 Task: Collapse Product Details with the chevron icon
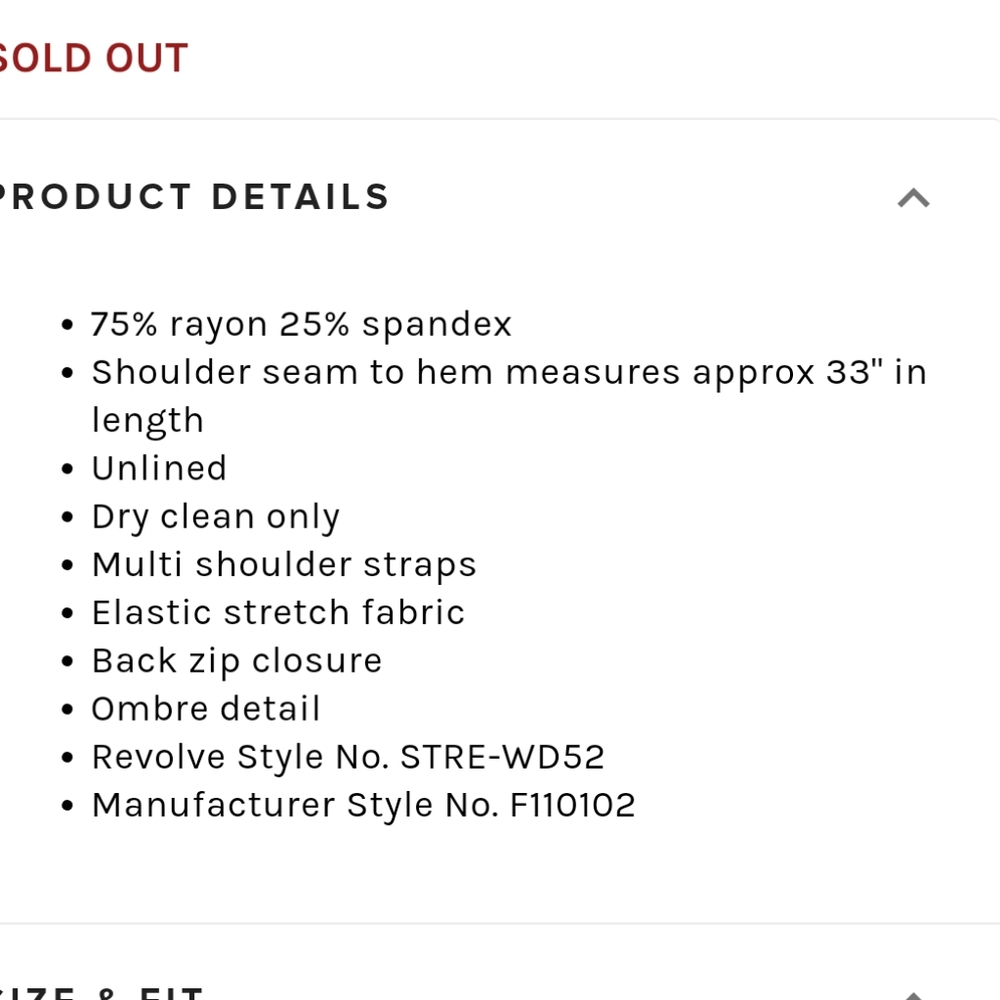913,198
